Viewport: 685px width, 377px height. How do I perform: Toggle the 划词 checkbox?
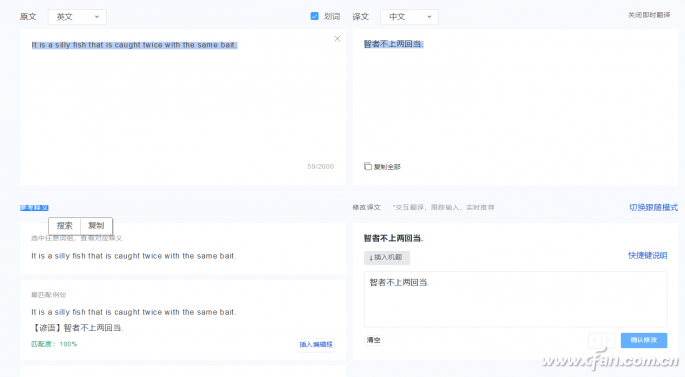[315, 16]
